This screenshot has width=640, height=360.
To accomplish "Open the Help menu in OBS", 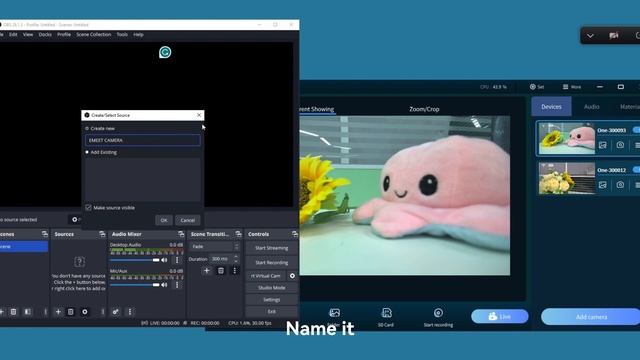I will (138, 35).
